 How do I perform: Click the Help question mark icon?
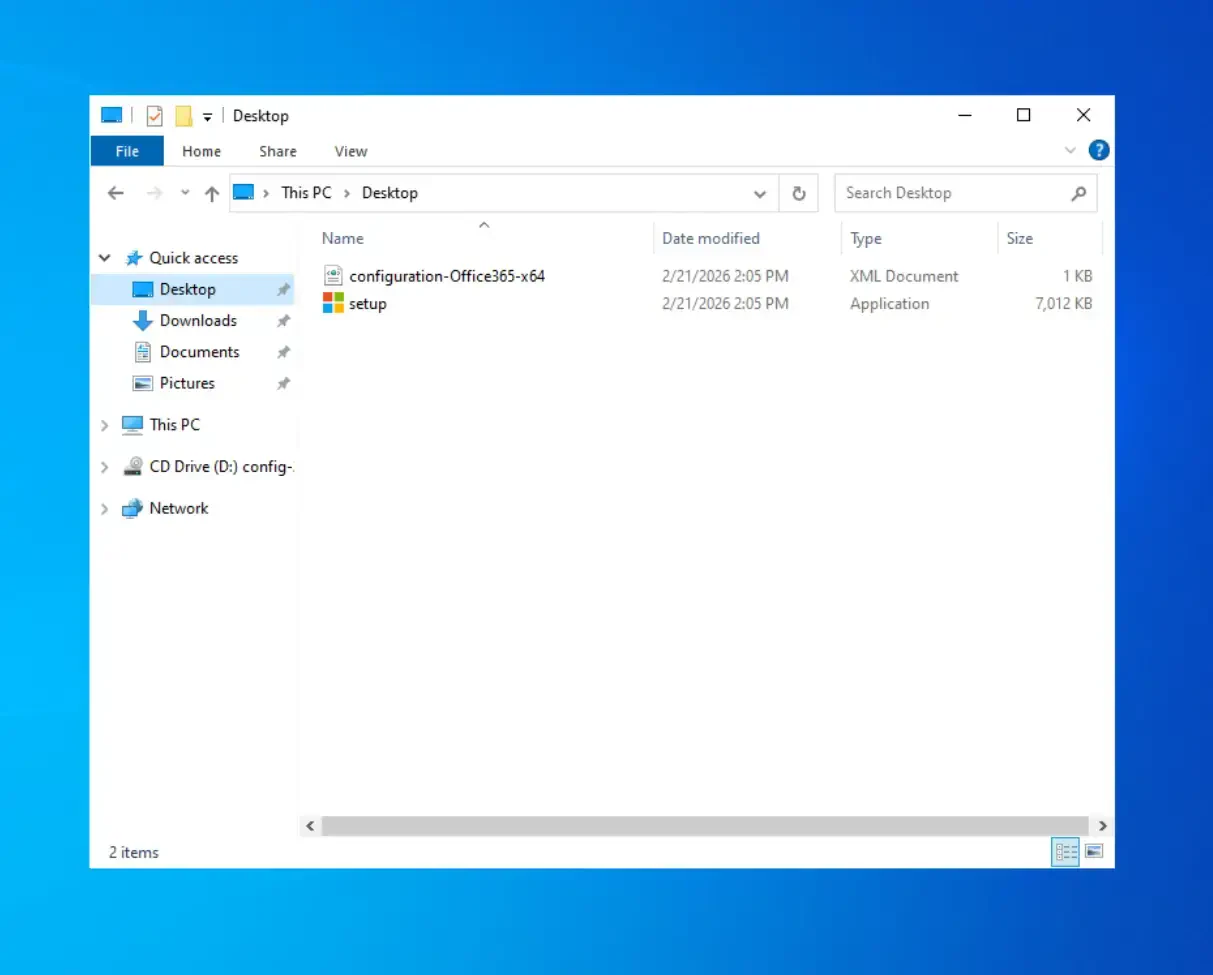tap(1097, 150)
